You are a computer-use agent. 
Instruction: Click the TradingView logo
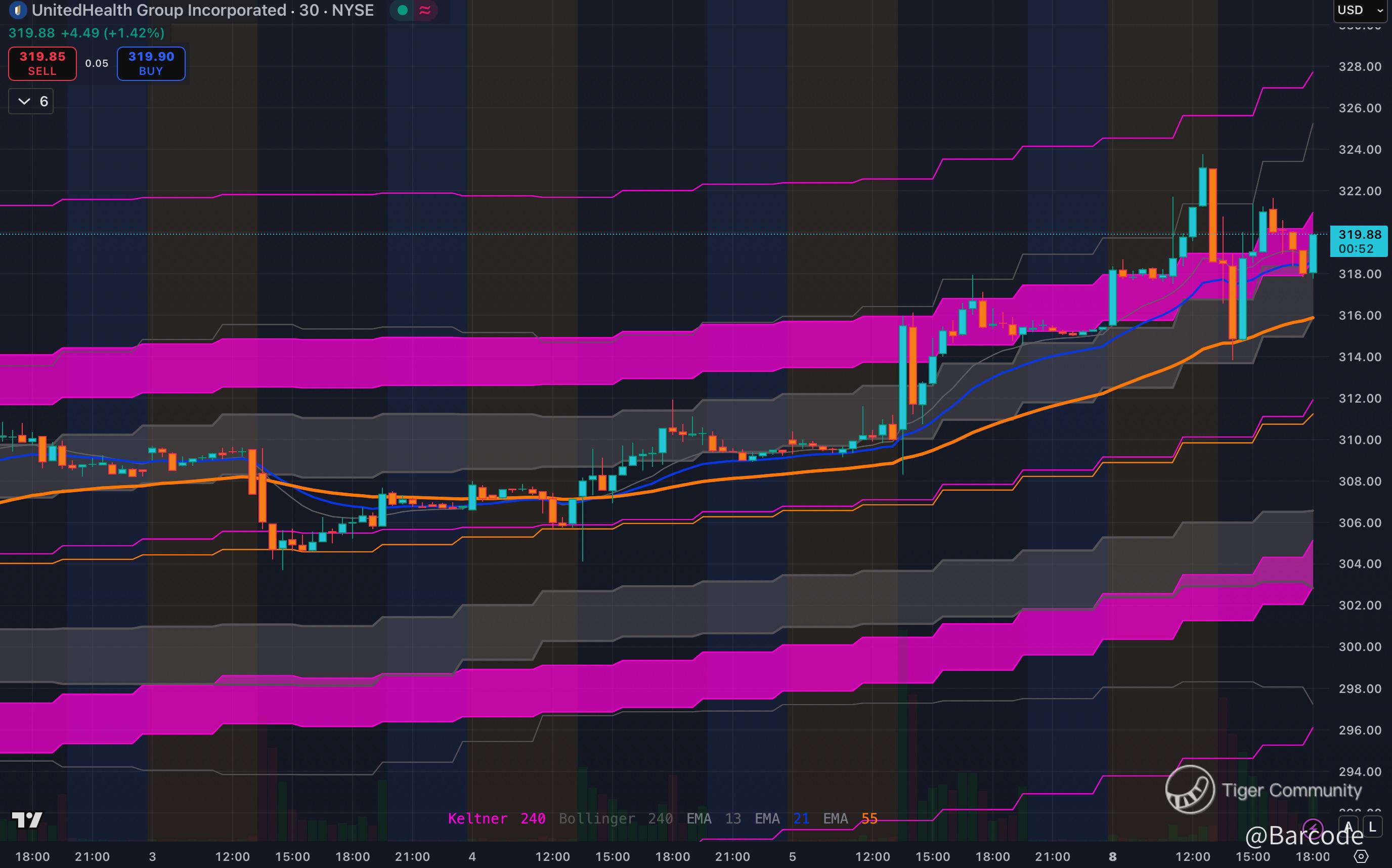pyautogui.click(x=27, y=820)
